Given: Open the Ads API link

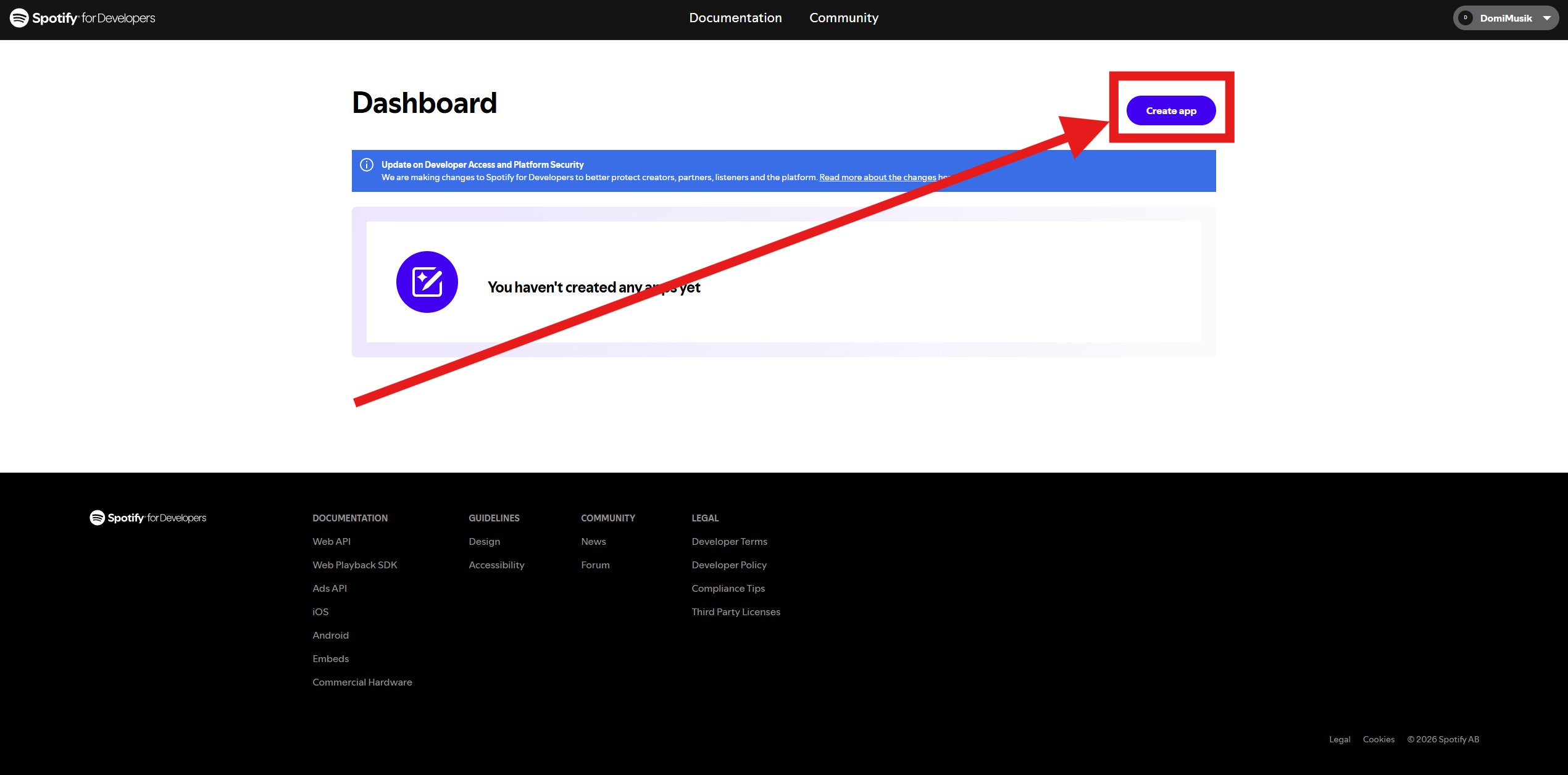Looking at the screenshot, I should tap(330, 588).
